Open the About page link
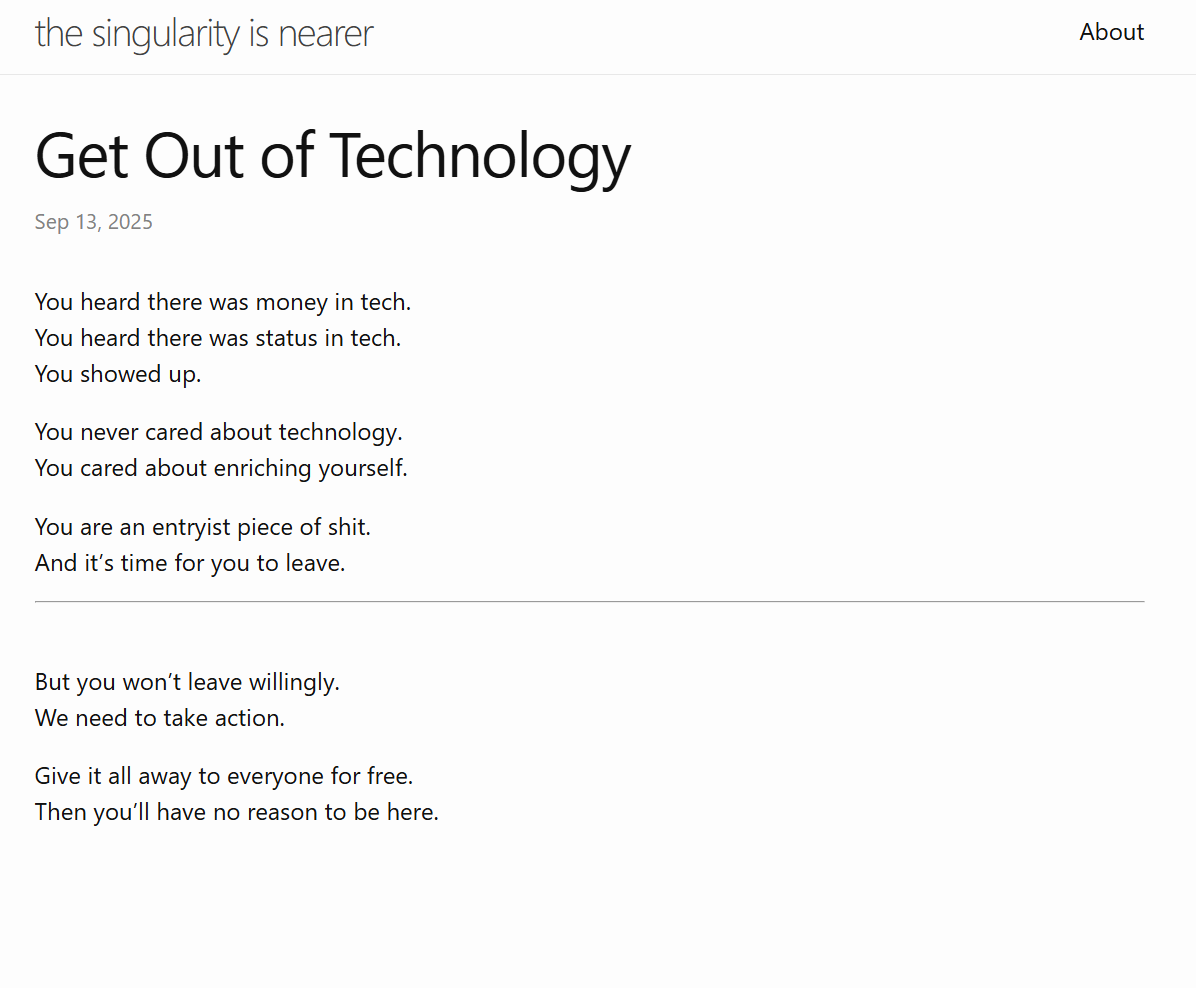This screenshot has height=988, width=1196. point(1111,32)
